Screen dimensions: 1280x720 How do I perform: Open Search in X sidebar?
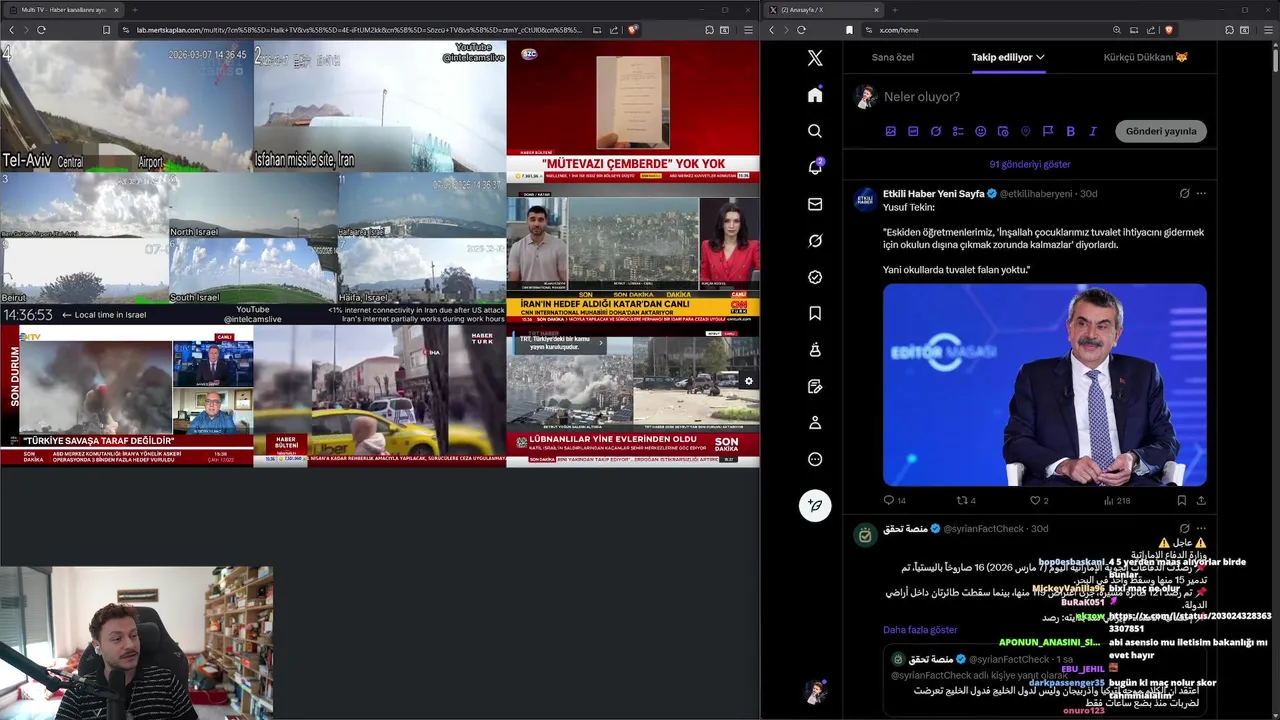pyautogui.click(x=815, y=131)
